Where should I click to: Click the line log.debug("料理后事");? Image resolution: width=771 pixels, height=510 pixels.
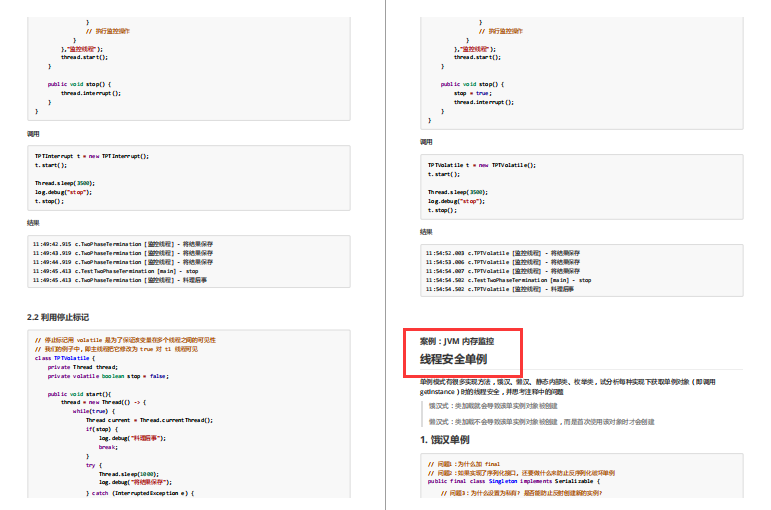(132, 438)
